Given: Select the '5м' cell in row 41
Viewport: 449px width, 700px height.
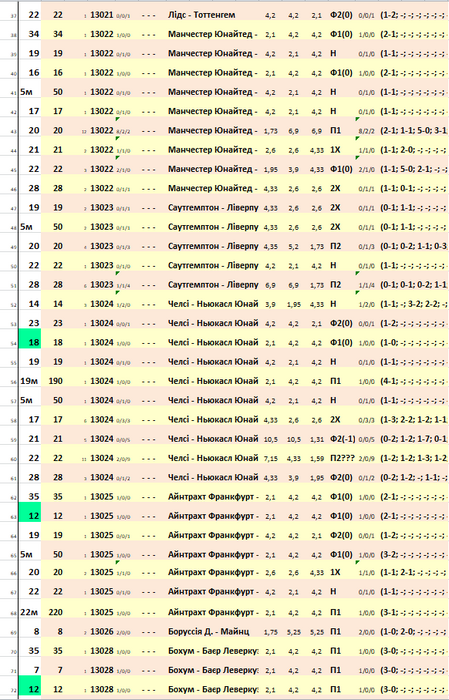Looking at the screenshot, I should 26,92.
